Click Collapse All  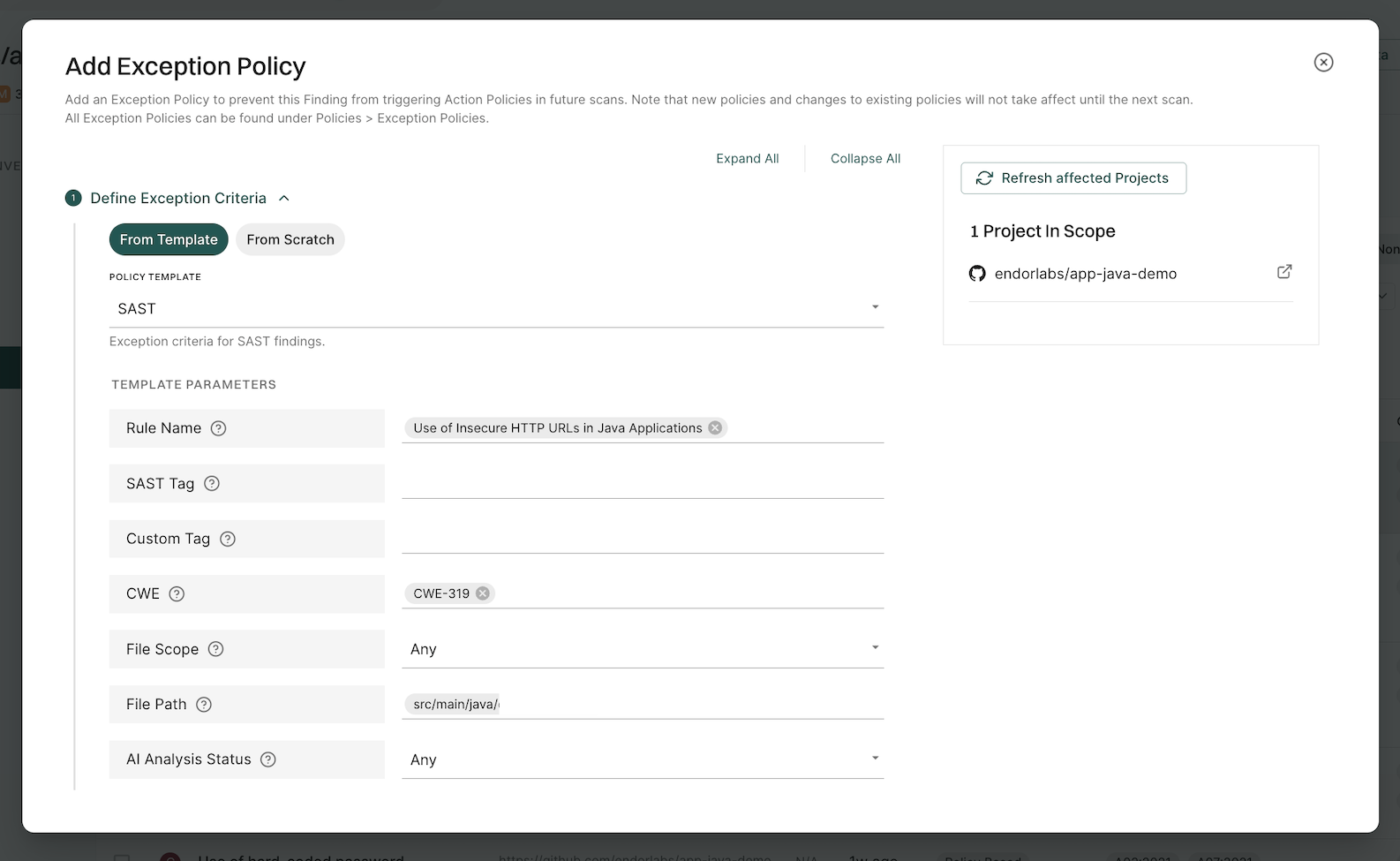click(x=865, y=159)
